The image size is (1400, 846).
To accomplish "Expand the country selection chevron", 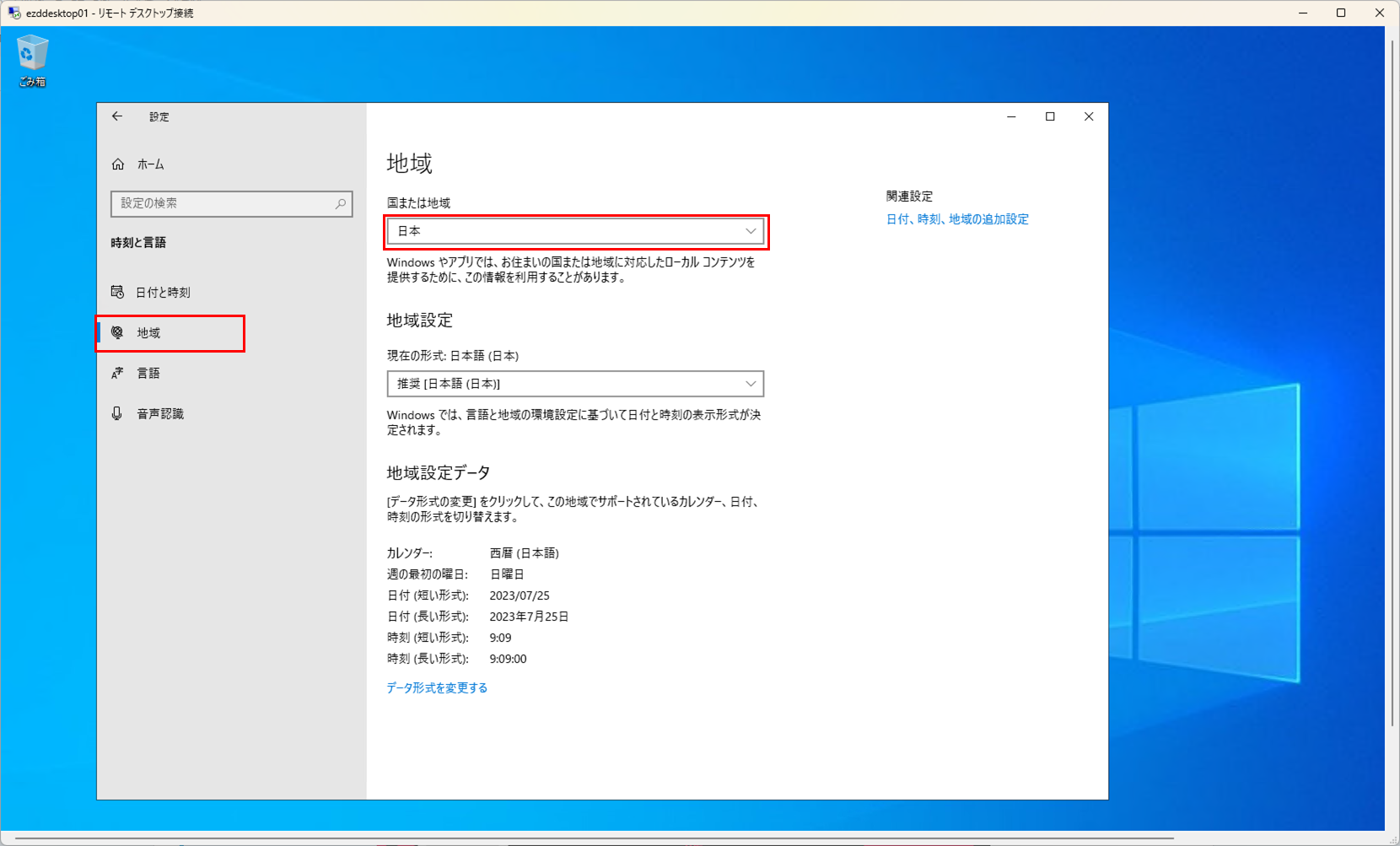I will pyautogui.click(x=749, y=230).
